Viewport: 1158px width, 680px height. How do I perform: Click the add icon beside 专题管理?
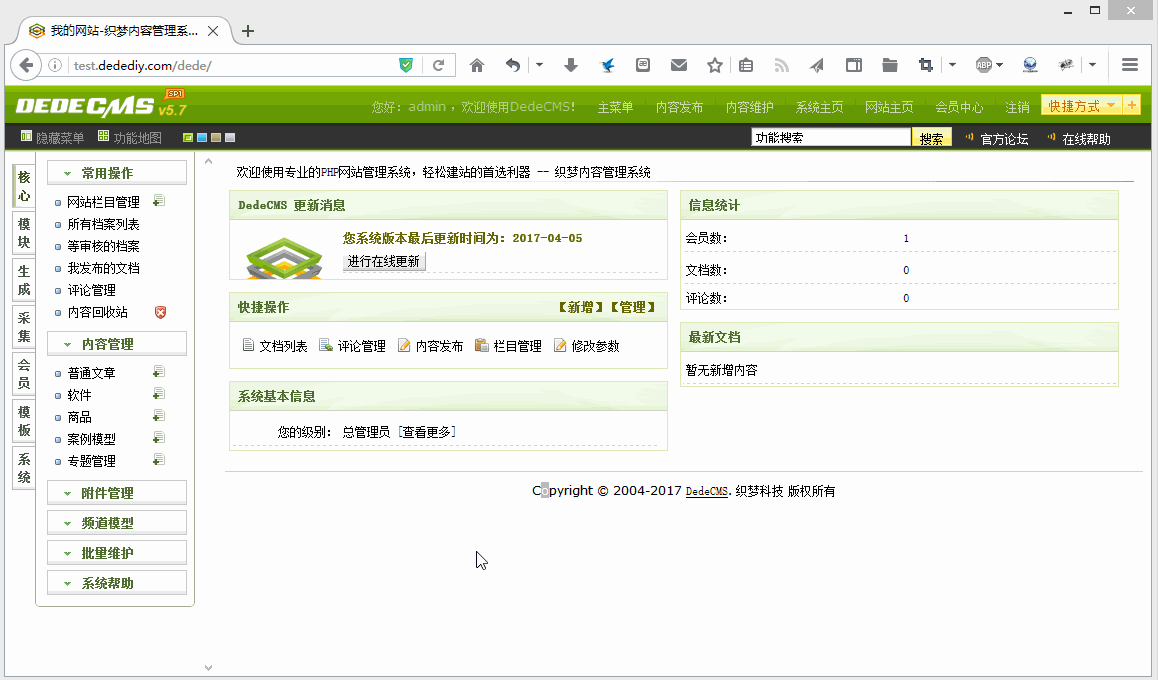tap(158, 460)
